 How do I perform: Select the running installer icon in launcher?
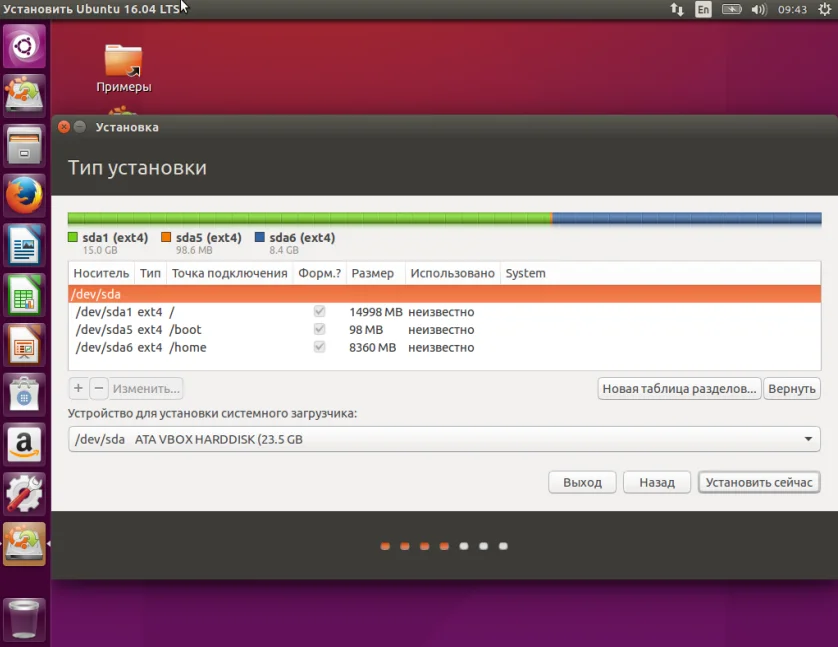point(25,543)
